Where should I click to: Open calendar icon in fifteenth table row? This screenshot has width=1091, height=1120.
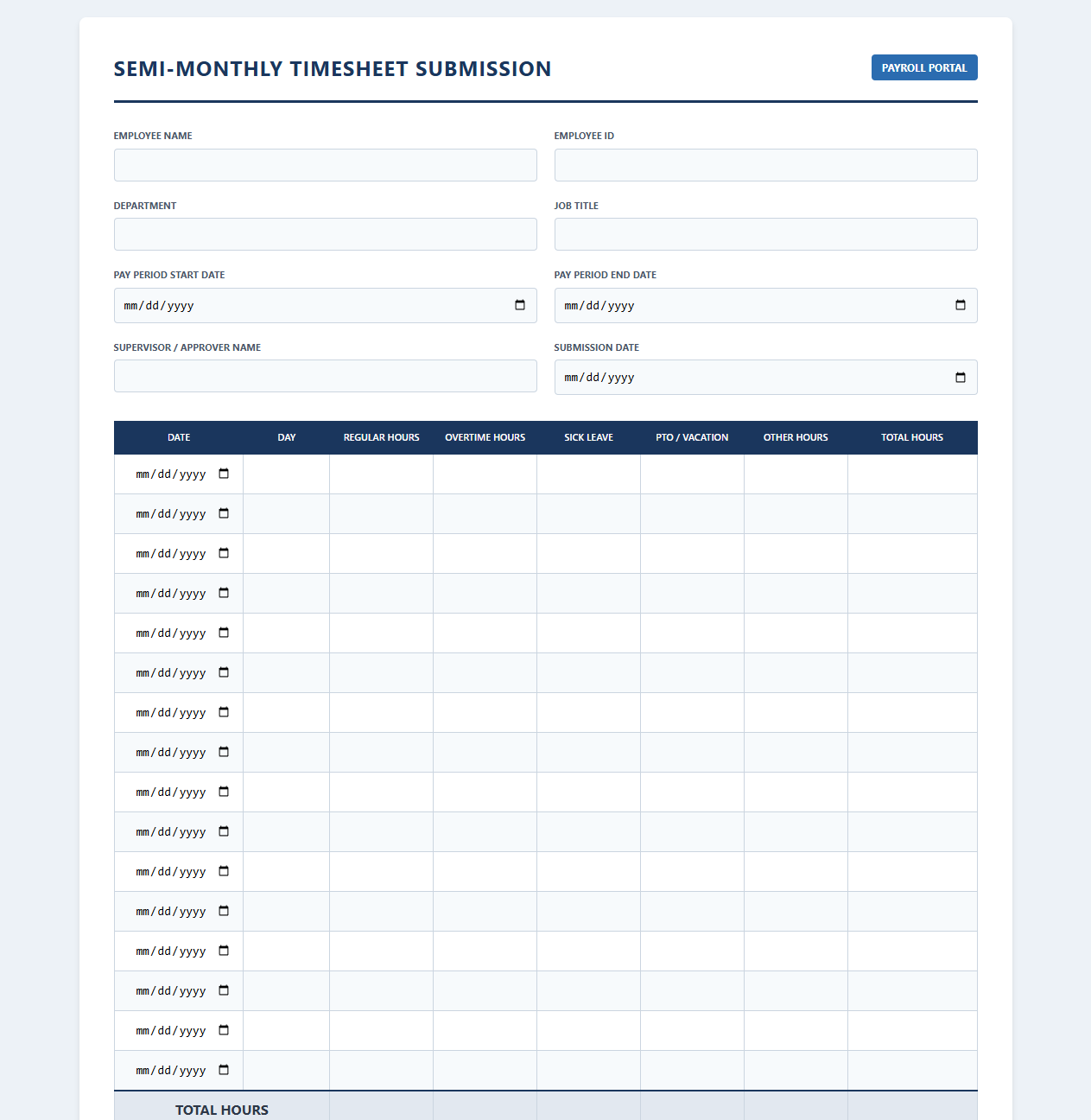(x=224, y=1030)
